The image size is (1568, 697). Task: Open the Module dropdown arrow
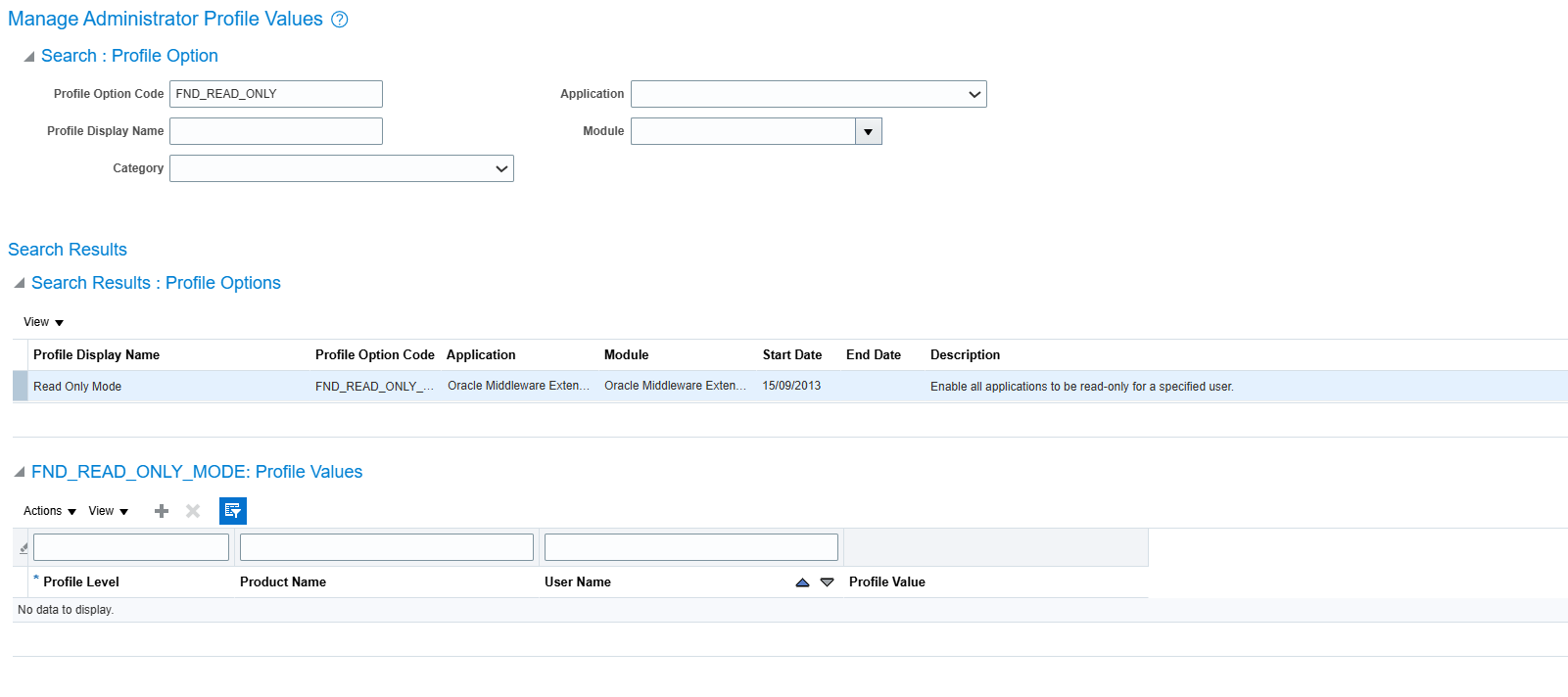(869, 131)
